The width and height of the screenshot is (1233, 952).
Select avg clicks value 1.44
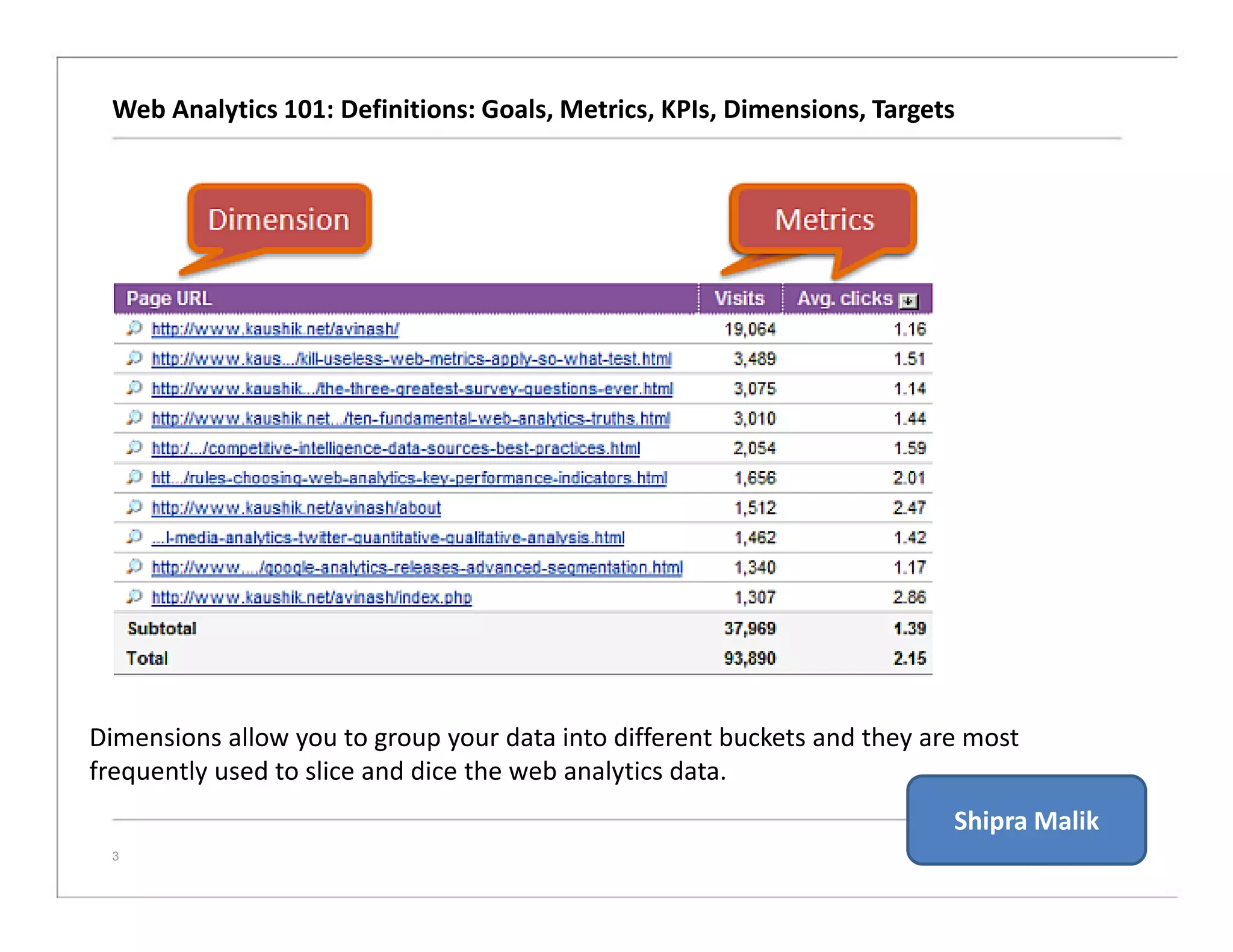point(909,419)
